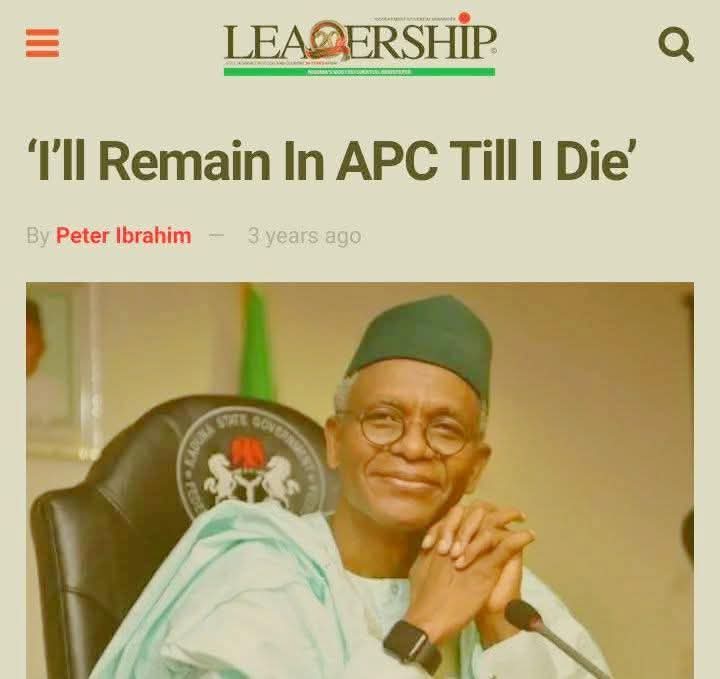Image resolution: width=720 pixels, height=679 pixels.
Task: Click the dash separator between author and date
Action: tap(216, 236)
